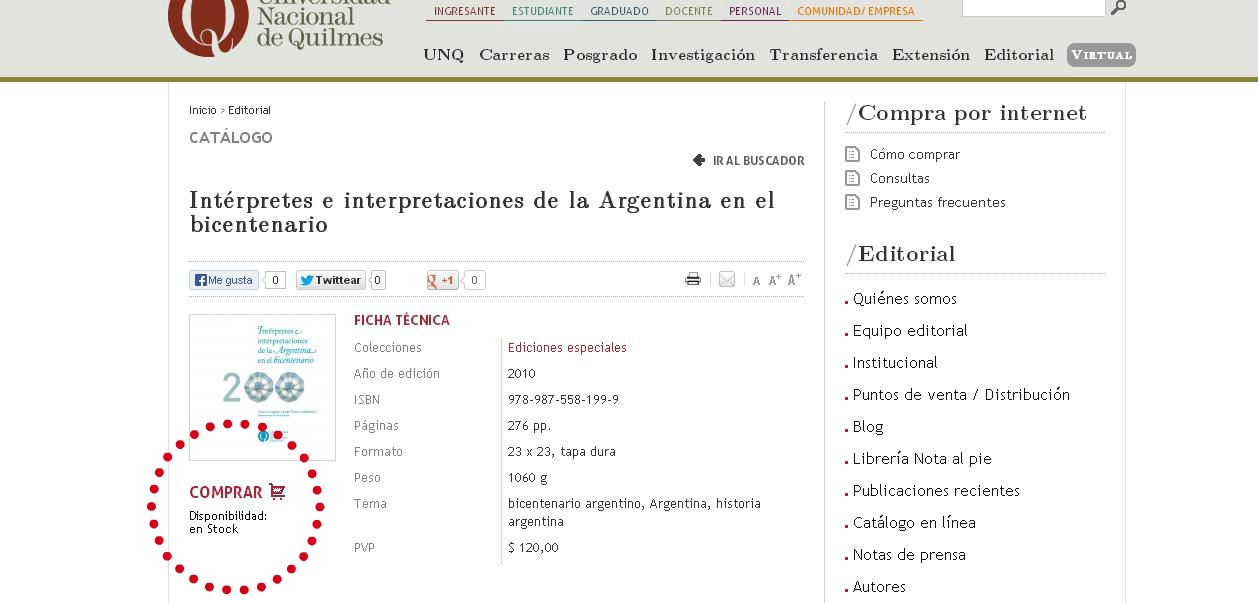Click the price $ 120,00
Viewport: 1258px width, 603px height.
533,548
